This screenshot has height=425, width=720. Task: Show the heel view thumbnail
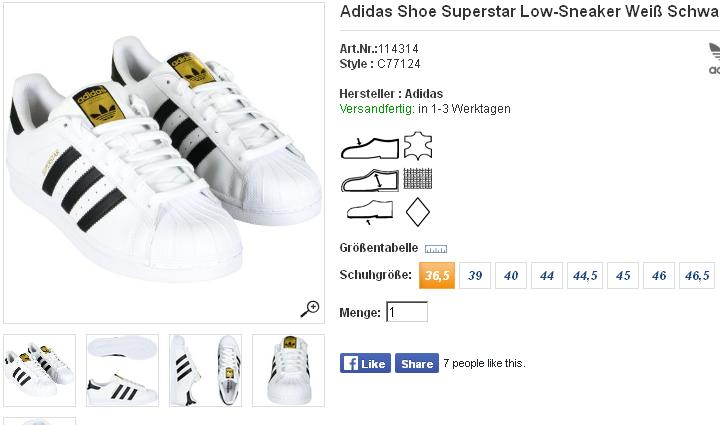pos(288,370)
